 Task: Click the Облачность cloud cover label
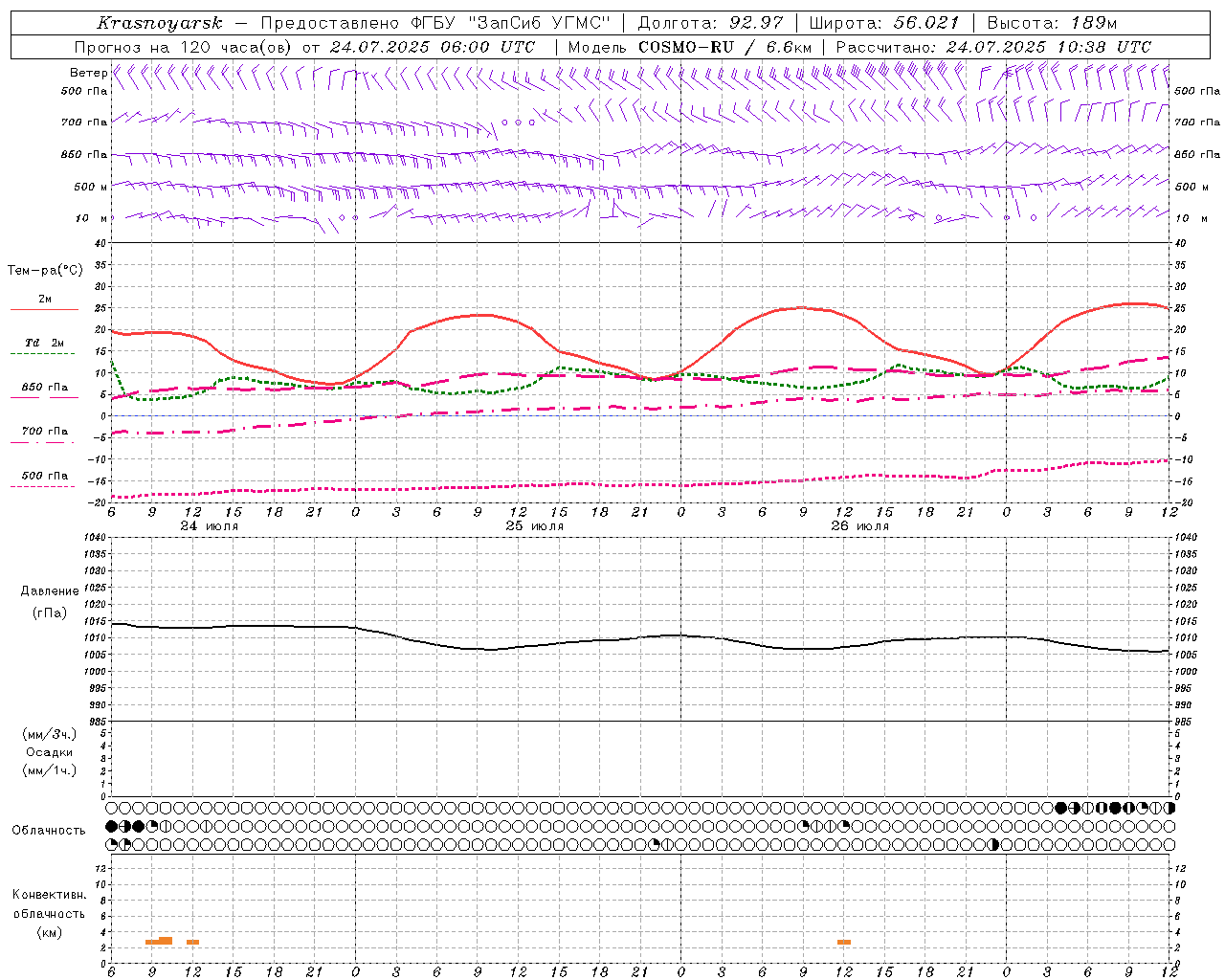[x=49, y=831]
